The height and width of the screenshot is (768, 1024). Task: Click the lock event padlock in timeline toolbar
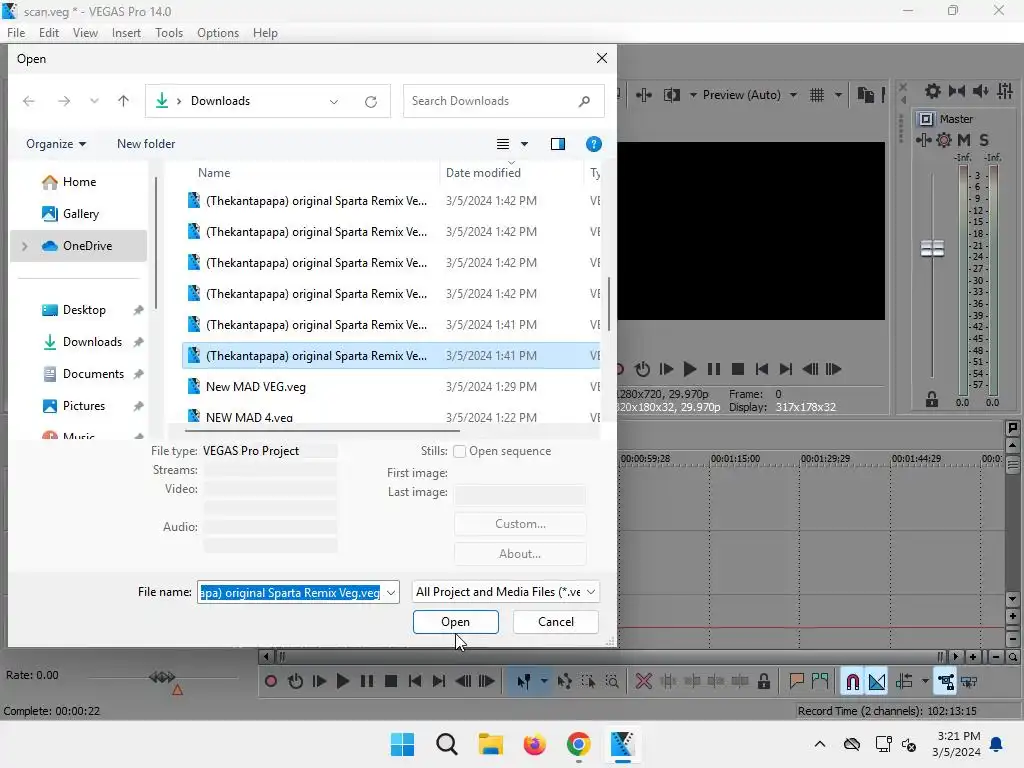(x=763, y=682)
